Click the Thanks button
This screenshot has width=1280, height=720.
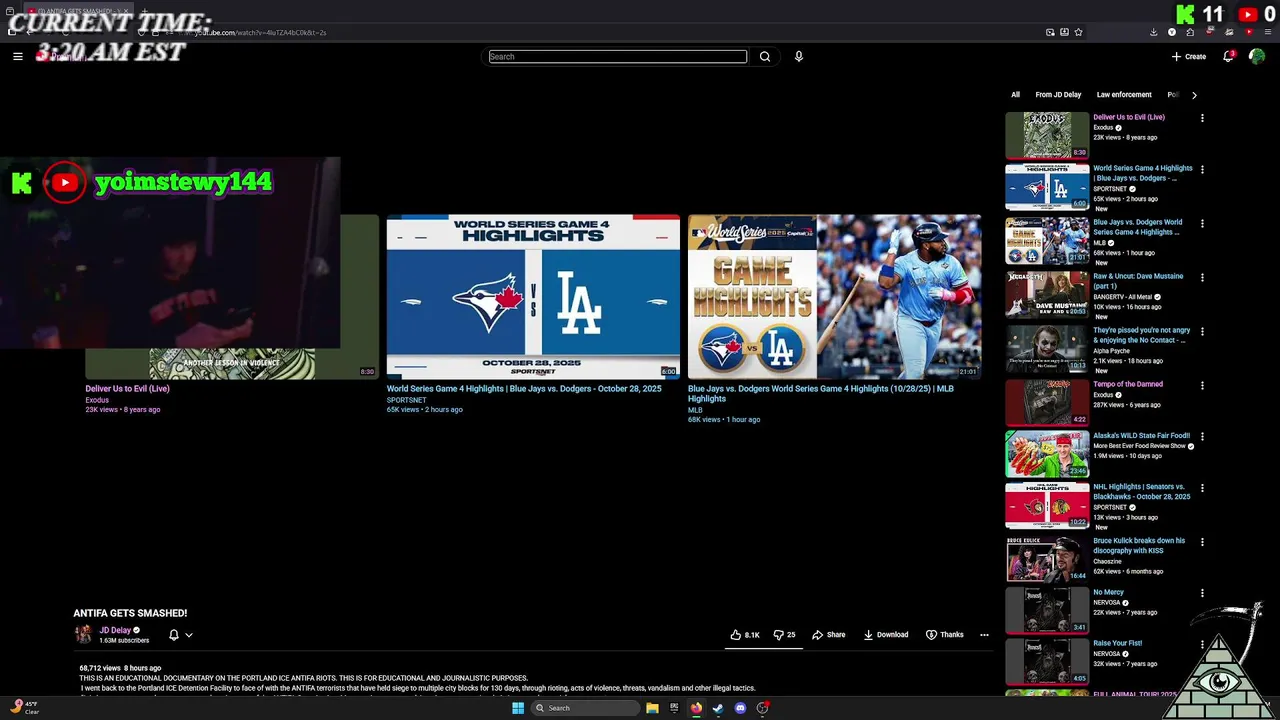[945, 635]
